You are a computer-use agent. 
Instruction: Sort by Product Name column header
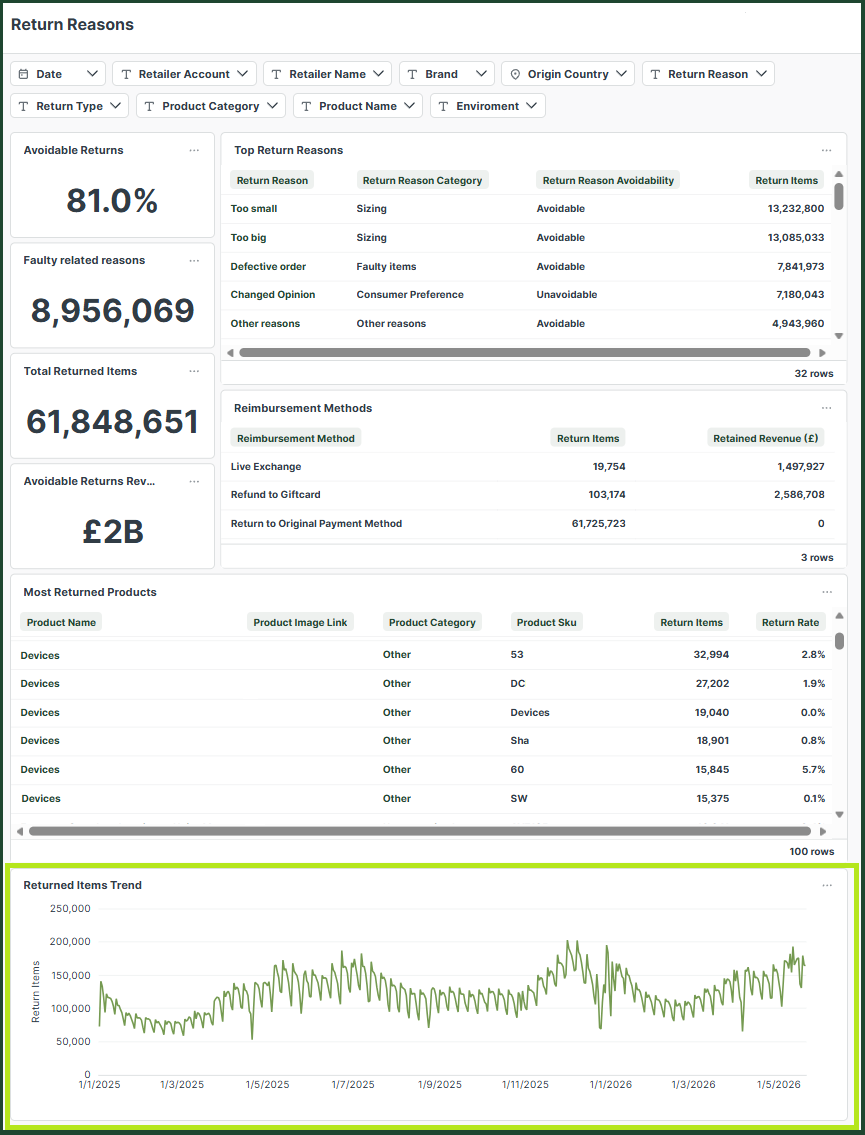(x=61, y=623)
